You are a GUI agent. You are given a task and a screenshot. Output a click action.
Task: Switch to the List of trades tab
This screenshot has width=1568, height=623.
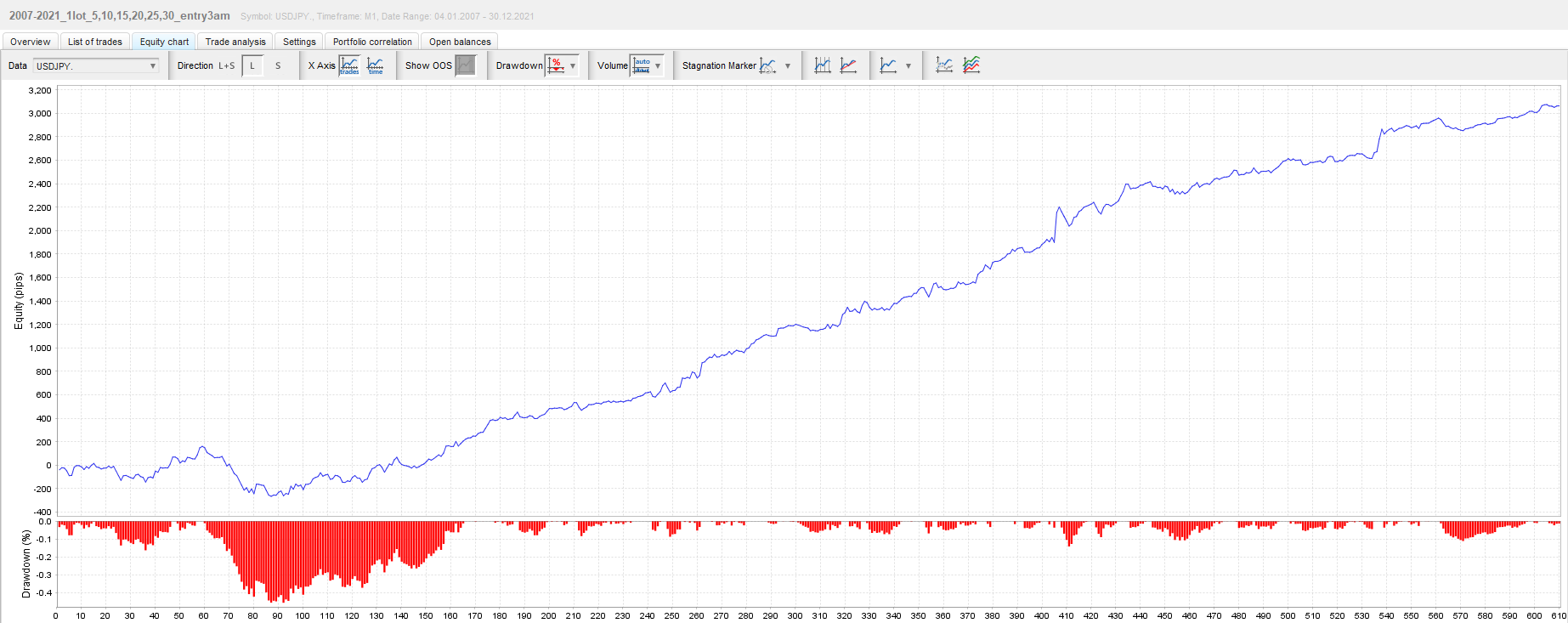(x=94, y=42)
